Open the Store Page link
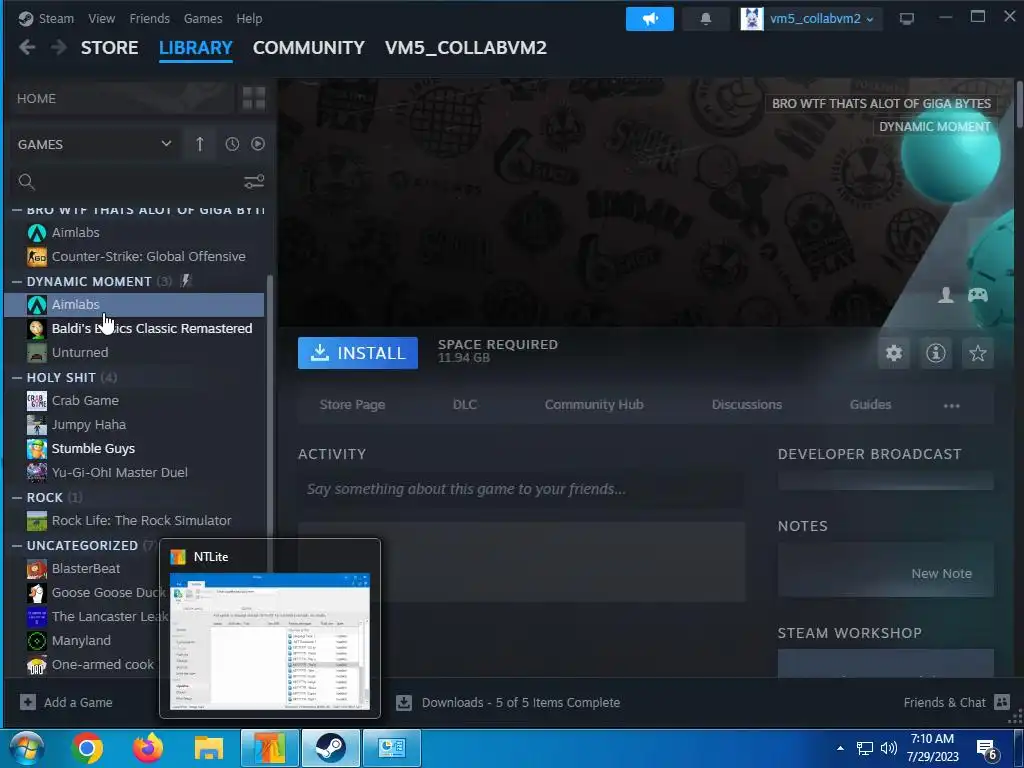Image resolution: width=1024 pixels, height=768 pixels. [352, 405]
